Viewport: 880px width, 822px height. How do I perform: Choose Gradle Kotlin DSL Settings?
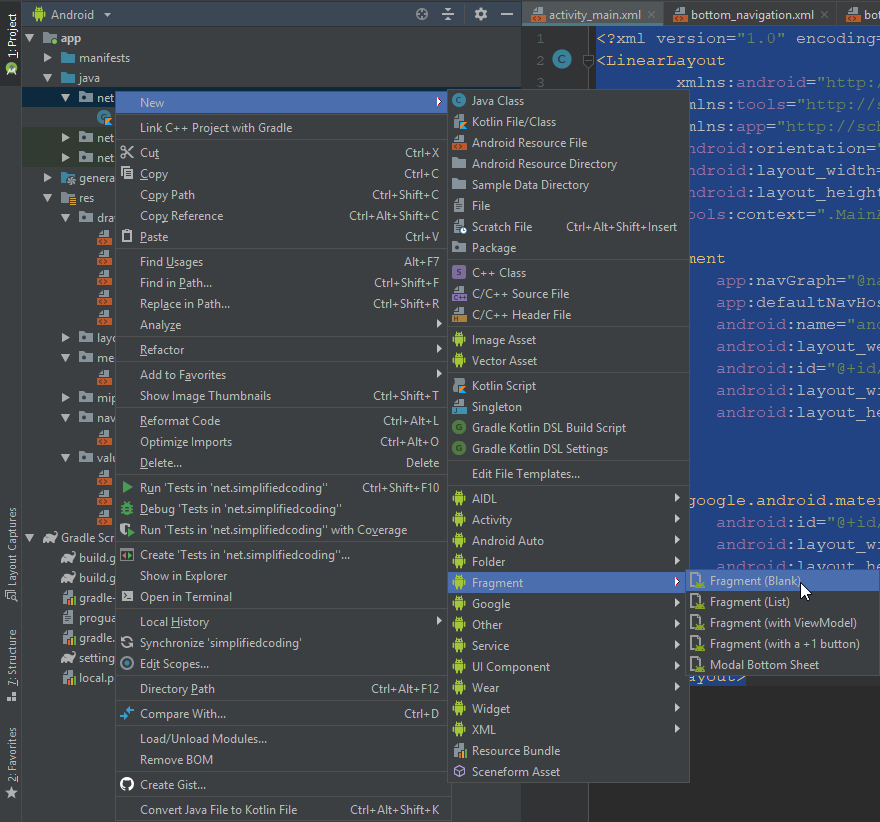(569, 449)
